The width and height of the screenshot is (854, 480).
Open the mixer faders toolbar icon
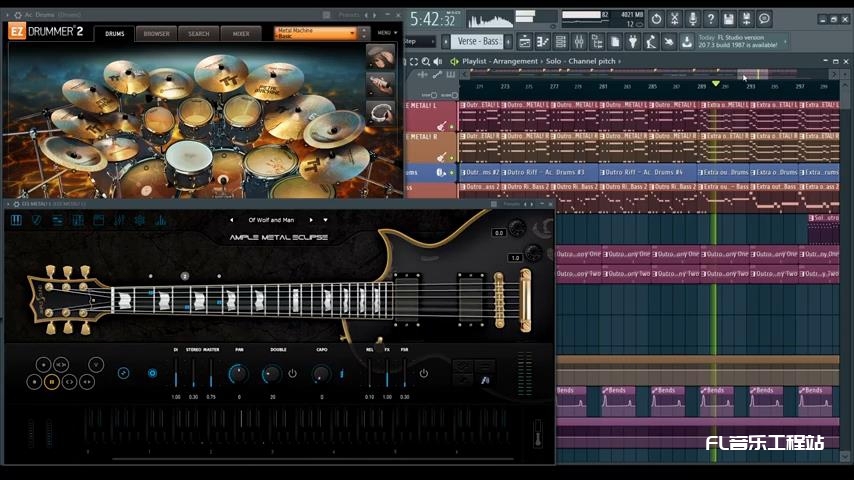coord(578,41)
